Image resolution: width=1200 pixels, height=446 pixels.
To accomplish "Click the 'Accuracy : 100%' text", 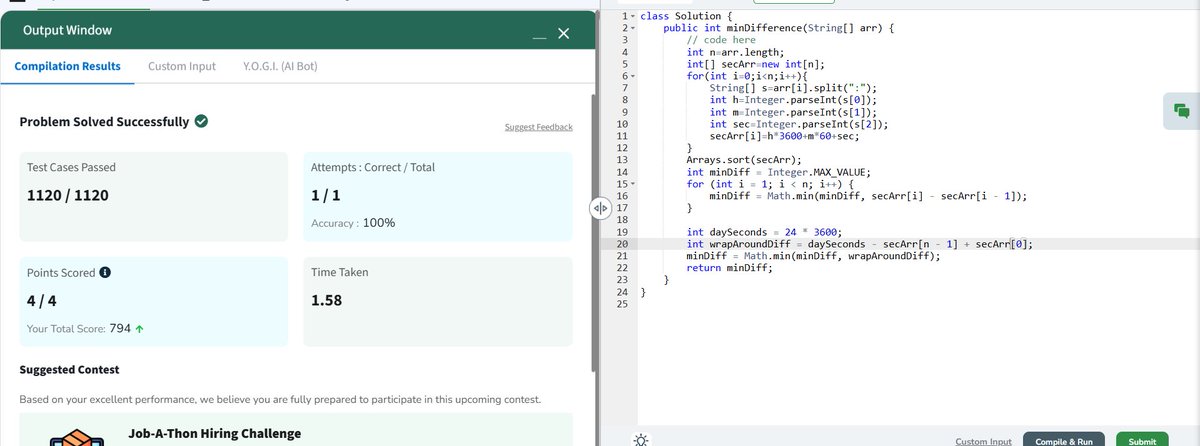I will [354, 223].
